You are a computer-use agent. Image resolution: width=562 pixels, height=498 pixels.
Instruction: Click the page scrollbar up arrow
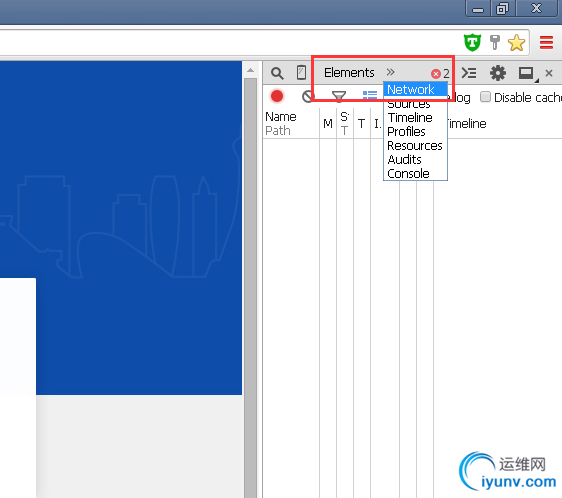pyautogui.click(x=251, y=70)
